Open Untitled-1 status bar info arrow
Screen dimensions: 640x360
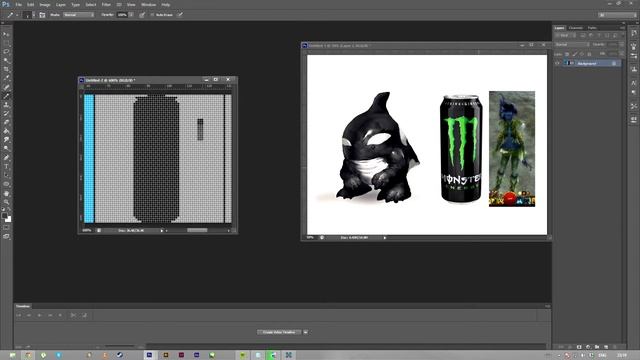(384, 237)
